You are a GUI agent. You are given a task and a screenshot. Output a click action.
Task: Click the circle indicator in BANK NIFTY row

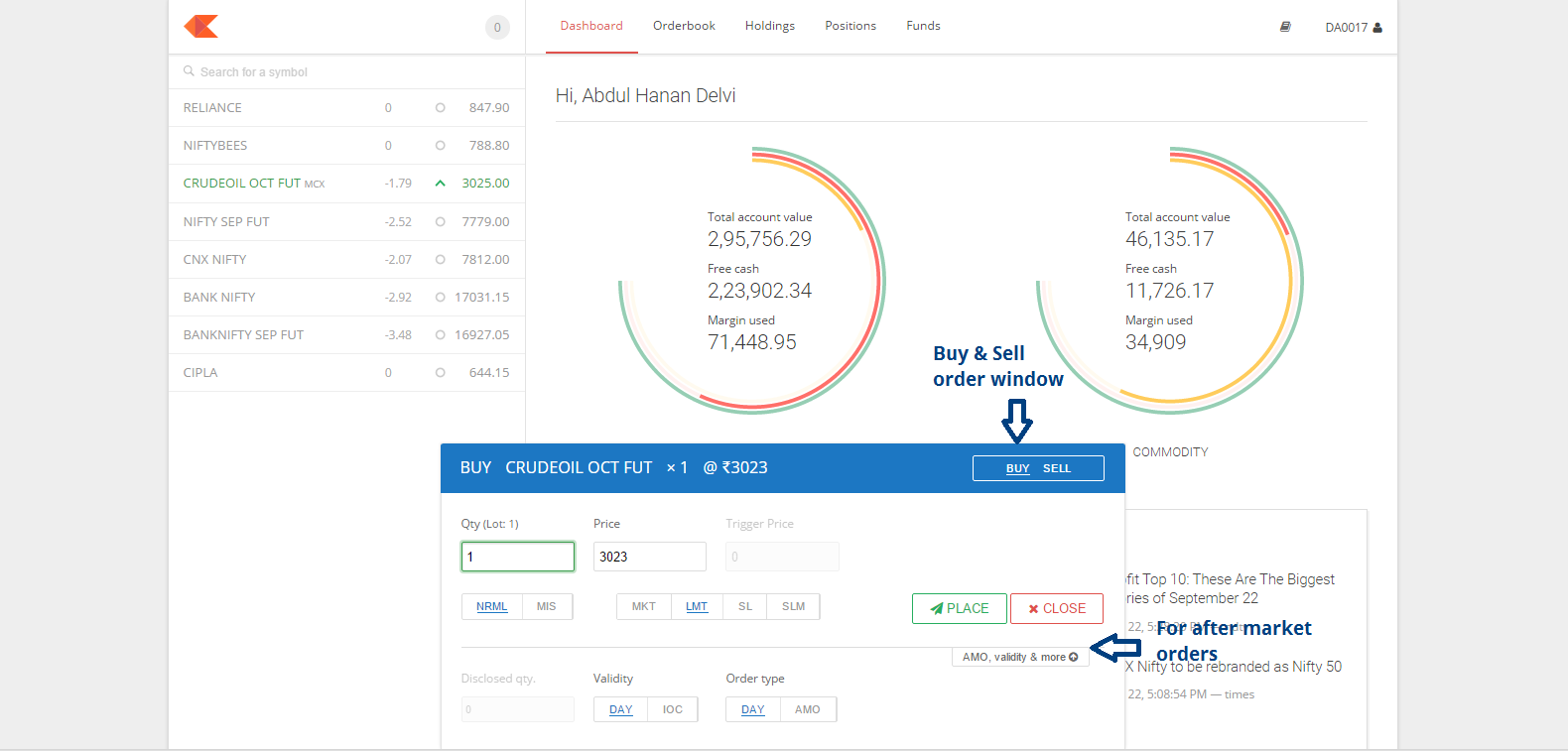pos(440,298)
